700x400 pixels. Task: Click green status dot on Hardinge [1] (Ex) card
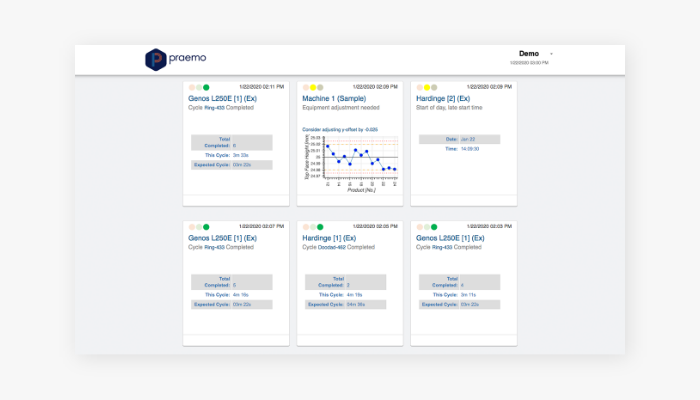point(320,227)
